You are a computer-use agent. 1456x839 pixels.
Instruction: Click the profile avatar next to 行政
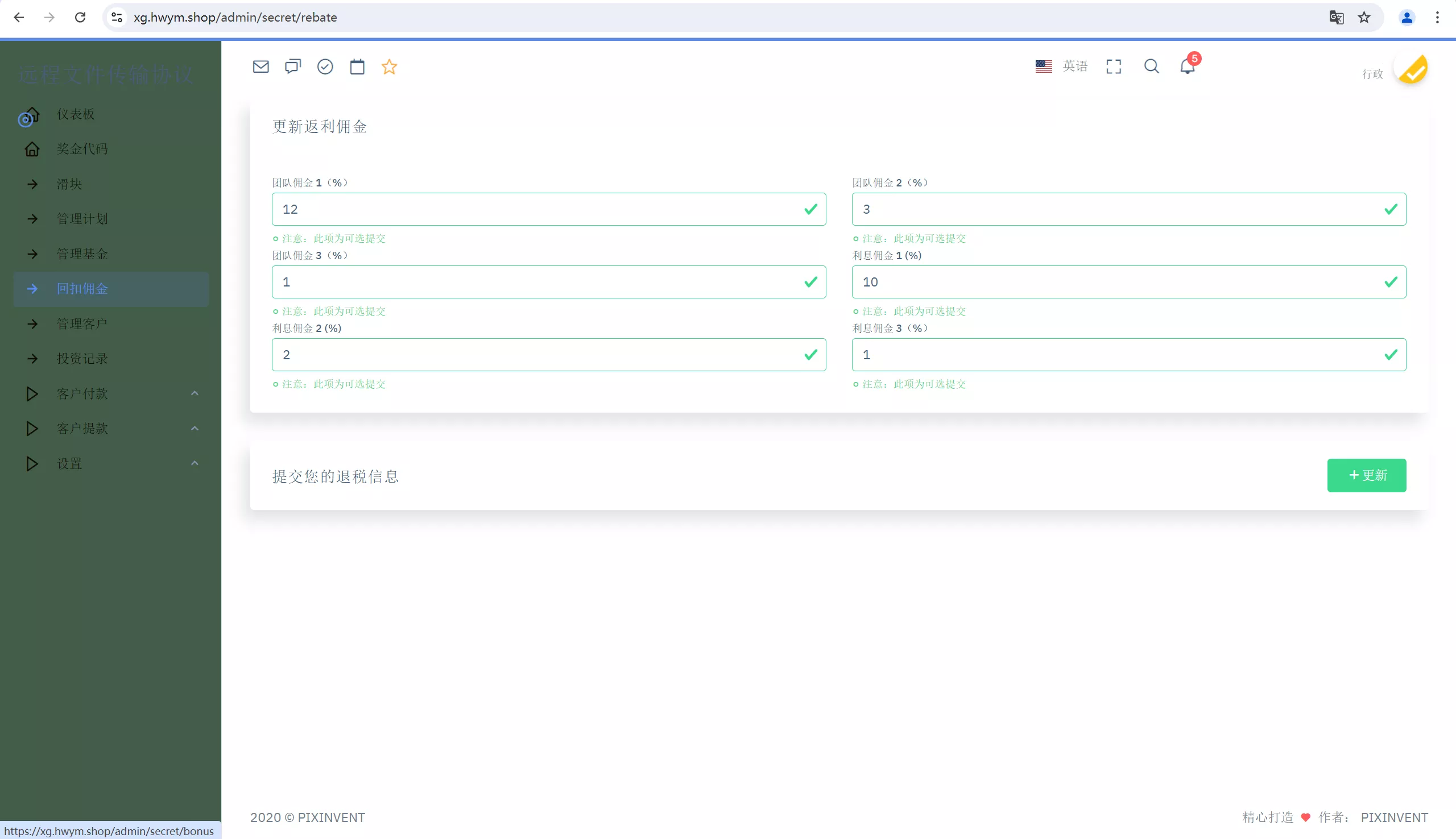pos(1412,69)
